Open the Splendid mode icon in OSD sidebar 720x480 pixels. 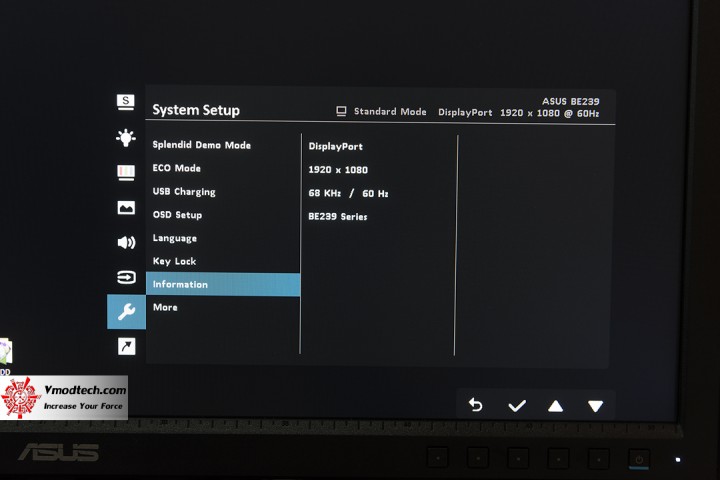(x=126, y=102)
